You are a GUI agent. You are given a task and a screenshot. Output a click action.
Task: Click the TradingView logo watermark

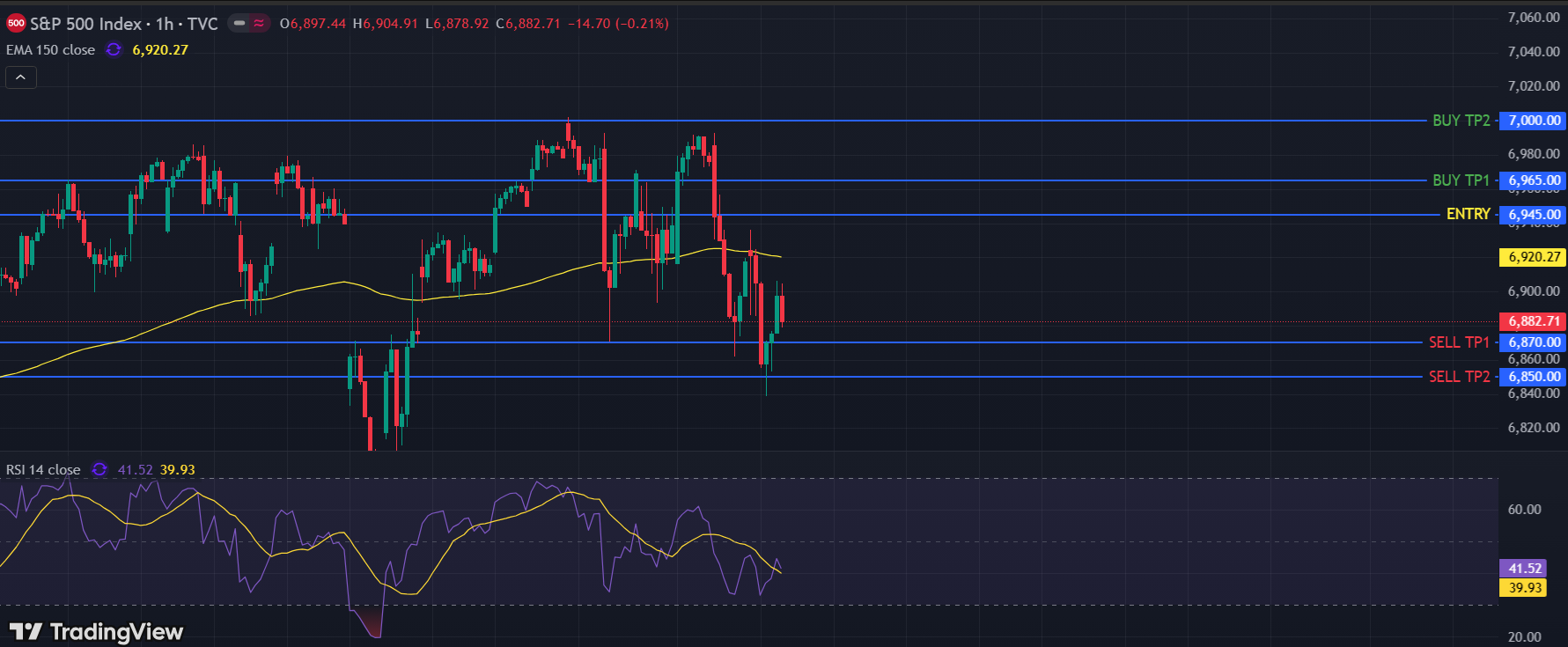[x=97, y=631]
